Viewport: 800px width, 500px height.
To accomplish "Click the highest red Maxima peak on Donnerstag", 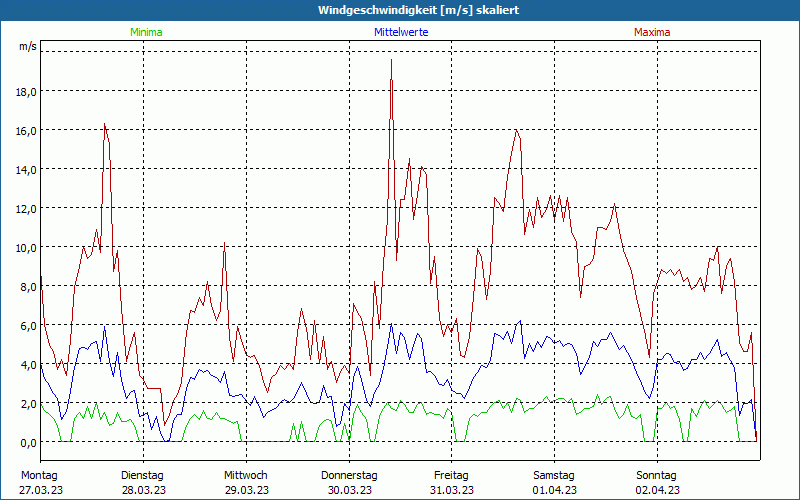I will coord(391,60).
